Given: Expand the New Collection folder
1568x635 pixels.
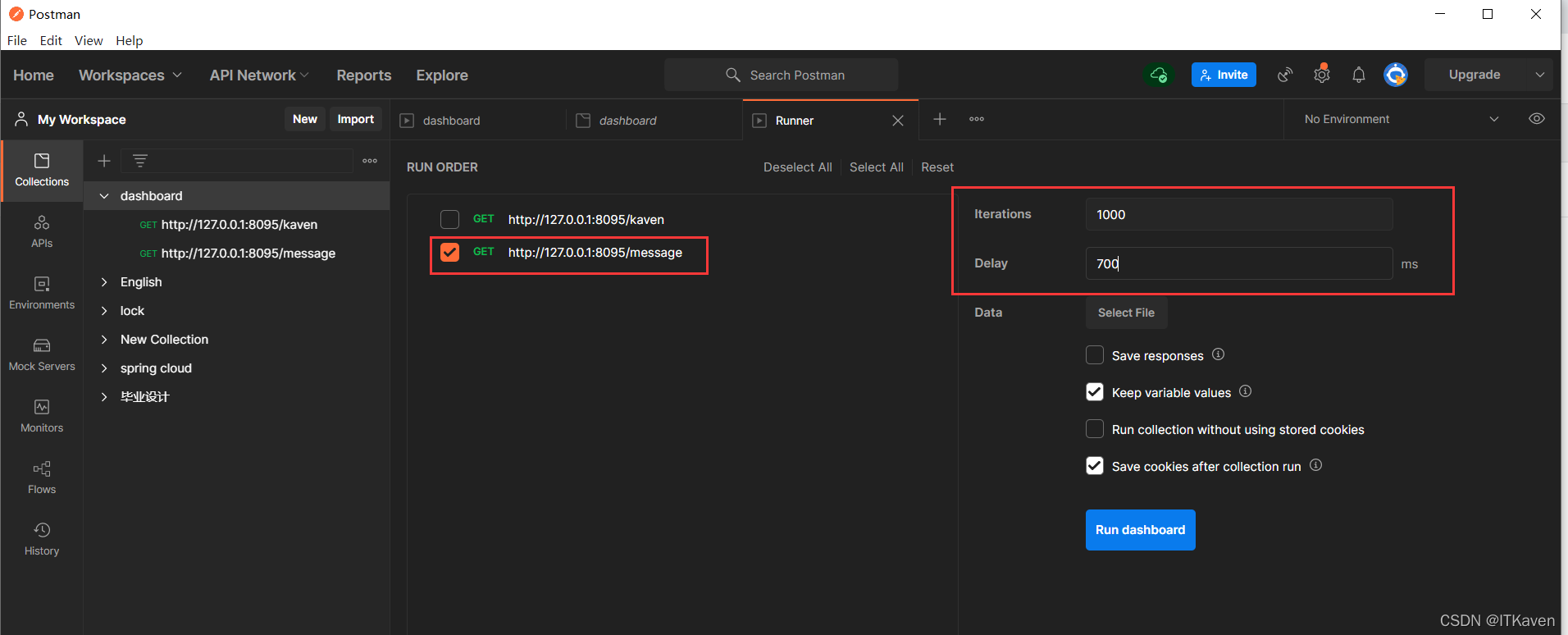Looking at the screenshot, I should click(x=104, y=340).
